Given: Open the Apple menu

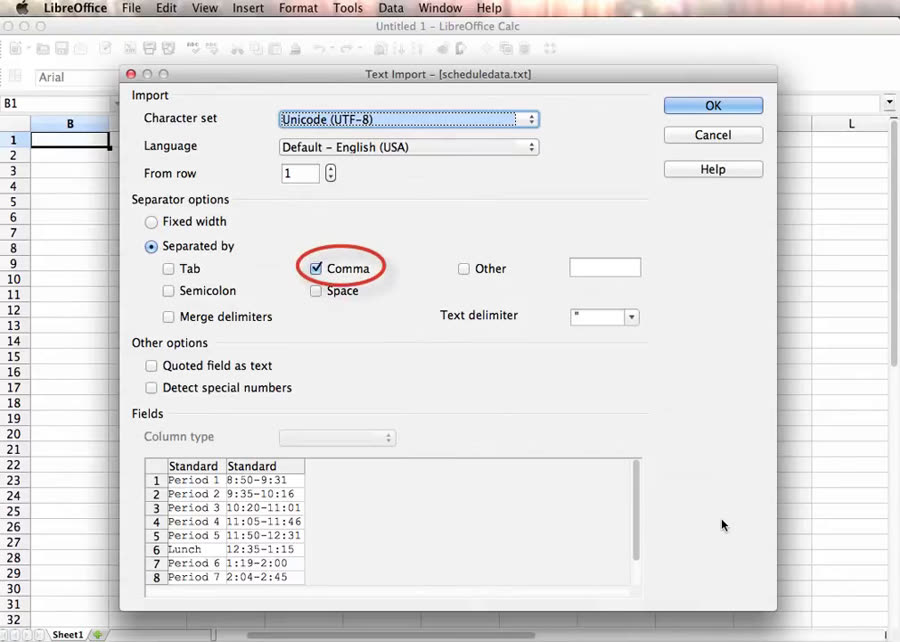Looking at the screenshot, I should pos(22,8).
